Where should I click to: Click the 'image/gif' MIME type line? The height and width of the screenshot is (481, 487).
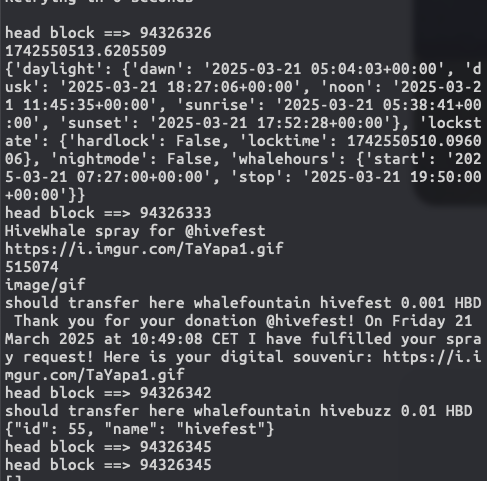[45, 285]
